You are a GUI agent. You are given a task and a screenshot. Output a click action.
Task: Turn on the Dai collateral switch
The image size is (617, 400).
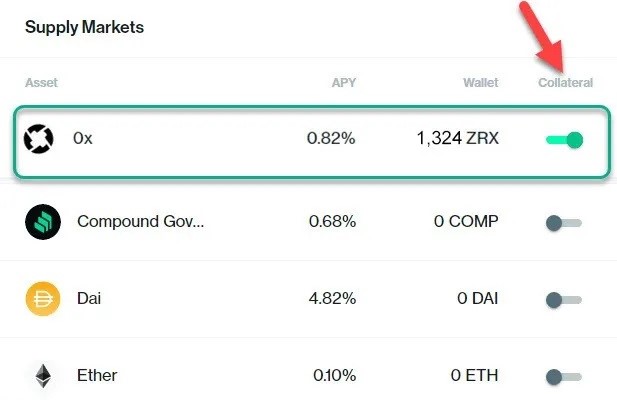click(563, 300)
